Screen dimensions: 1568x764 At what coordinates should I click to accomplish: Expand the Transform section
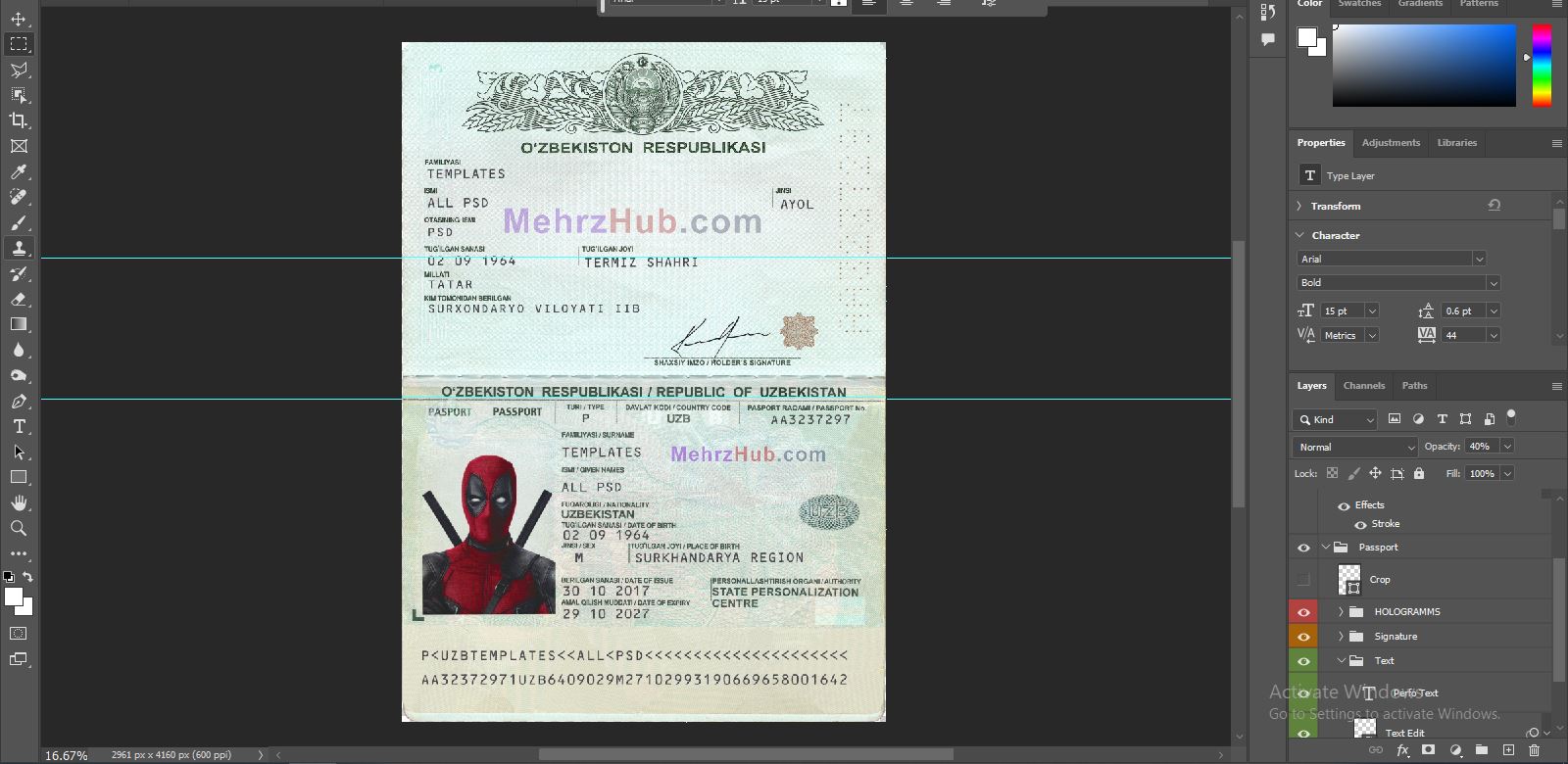pyautogui.click(x=1299, y=206)
